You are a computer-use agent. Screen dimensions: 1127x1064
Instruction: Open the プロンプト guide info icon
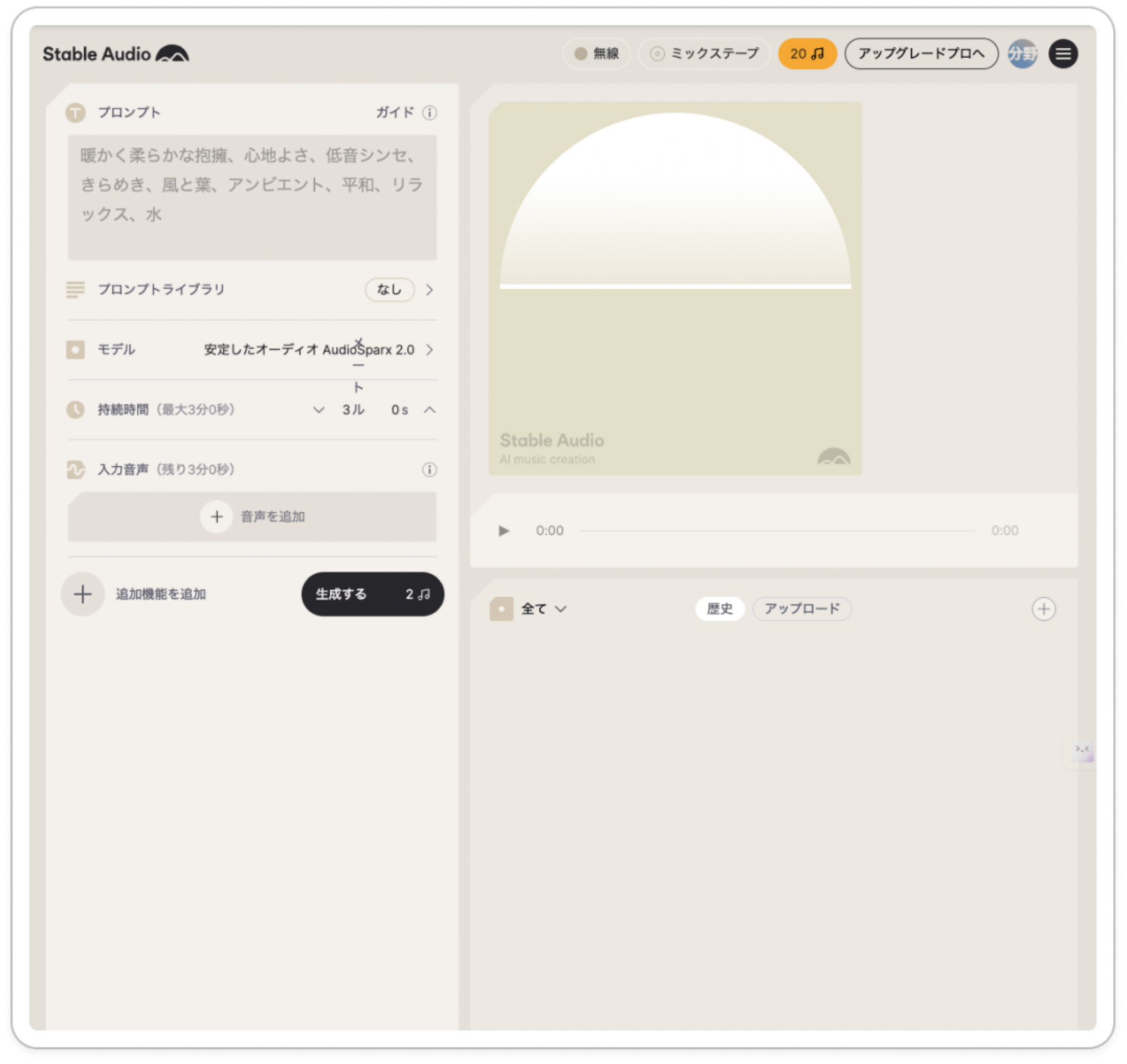click(430, 113)
